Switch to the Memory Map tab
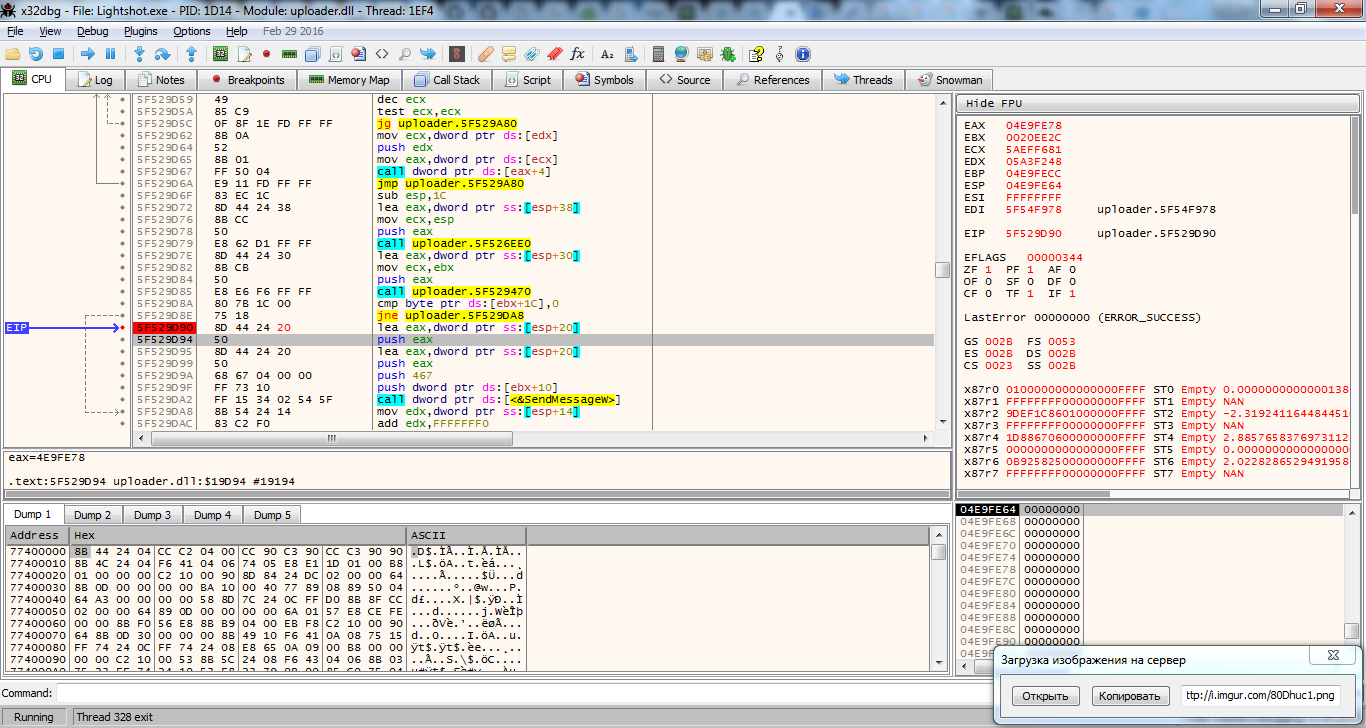Image resolution: width=1366 pixels, height=728 pixels. coord(349,80)
